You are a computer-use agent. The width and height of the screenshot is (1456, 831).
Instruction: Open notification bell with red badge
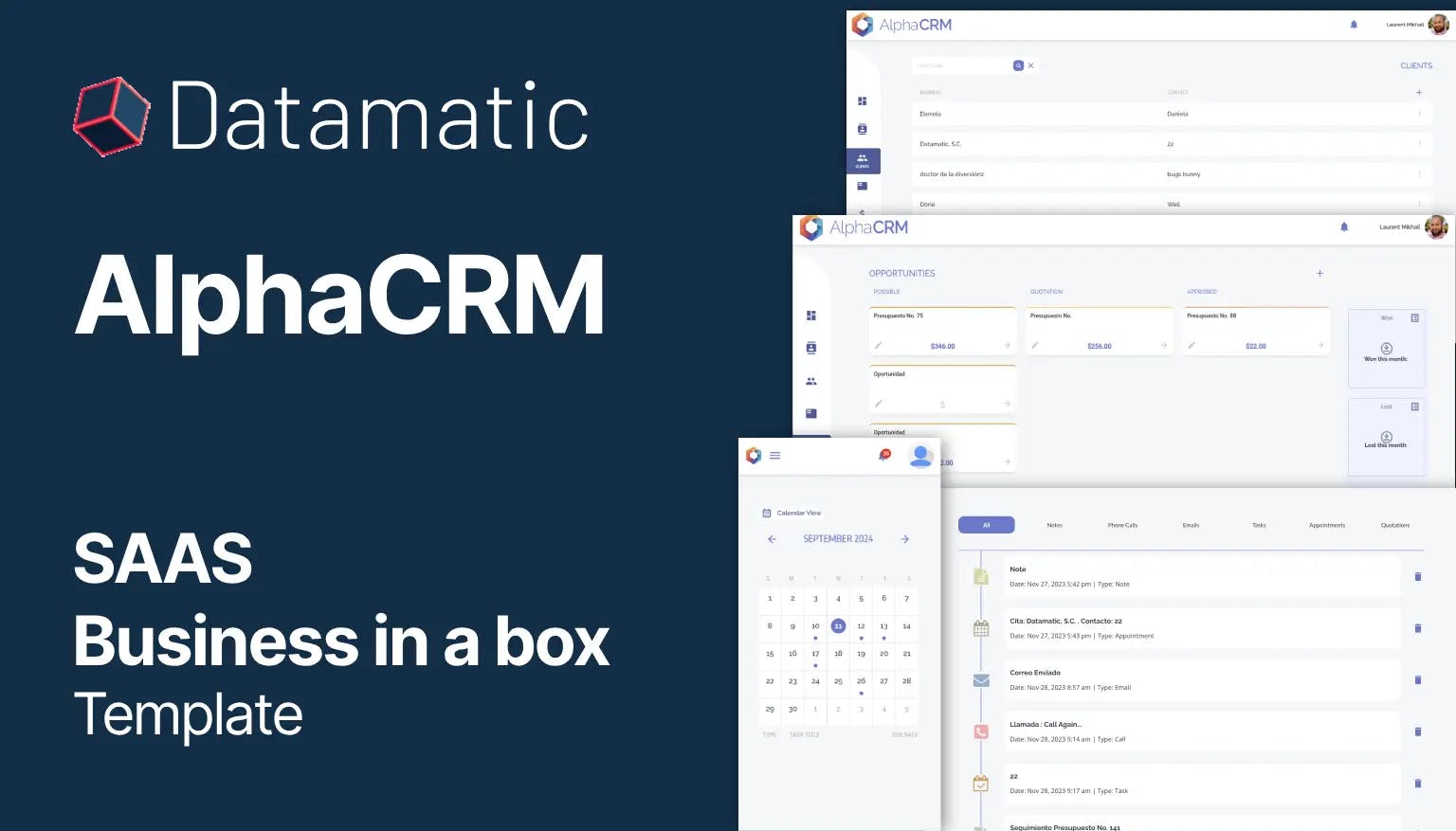point(884,455)
